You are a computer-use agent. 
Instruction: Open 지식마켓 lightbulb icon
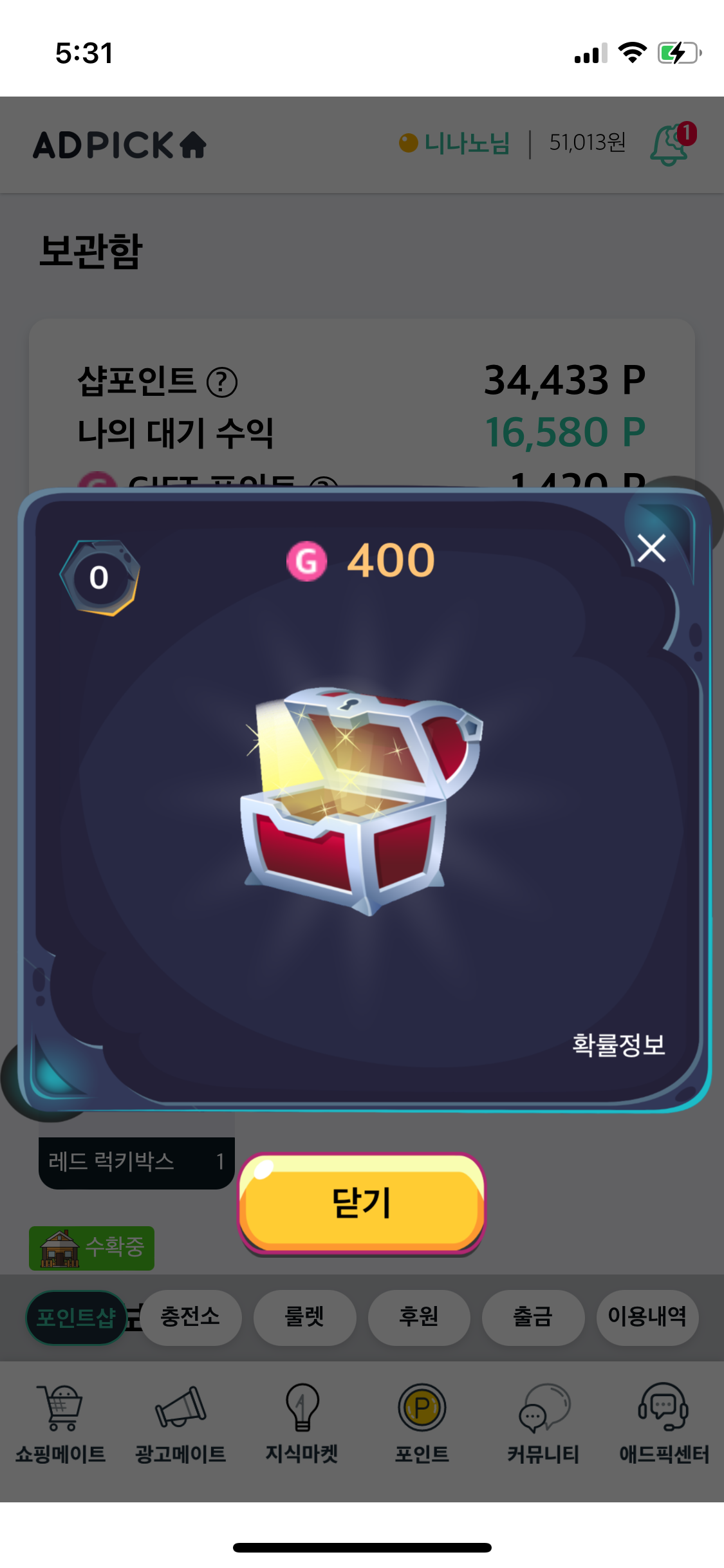(x=302, y=1407)
